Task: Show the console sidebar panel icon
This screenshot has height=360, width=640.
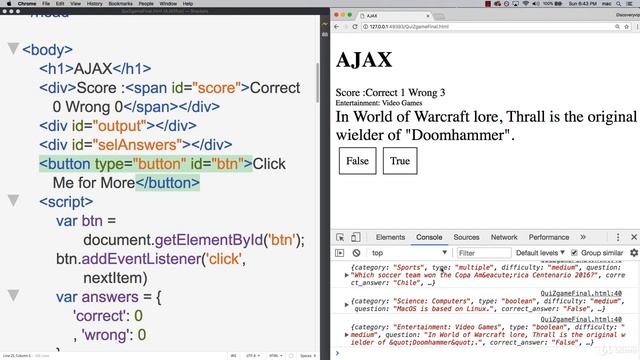Action: (x=340, y=253)
